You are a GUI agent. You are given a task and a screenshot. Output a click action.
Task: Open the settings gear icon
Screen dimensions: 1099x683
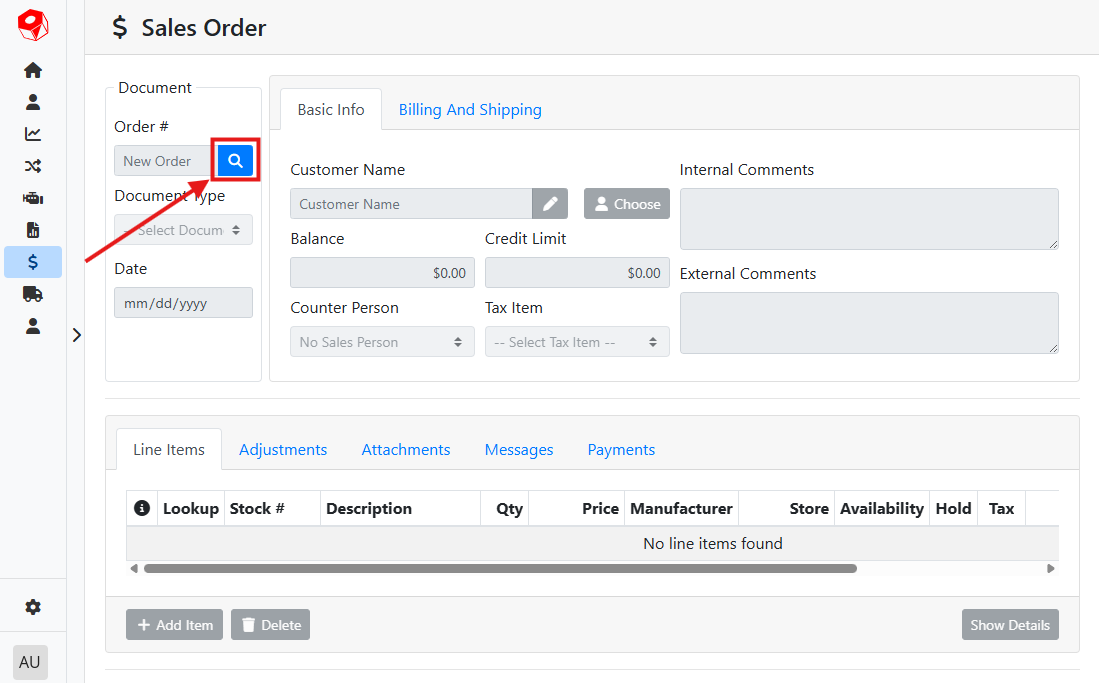tap(33, 607)
